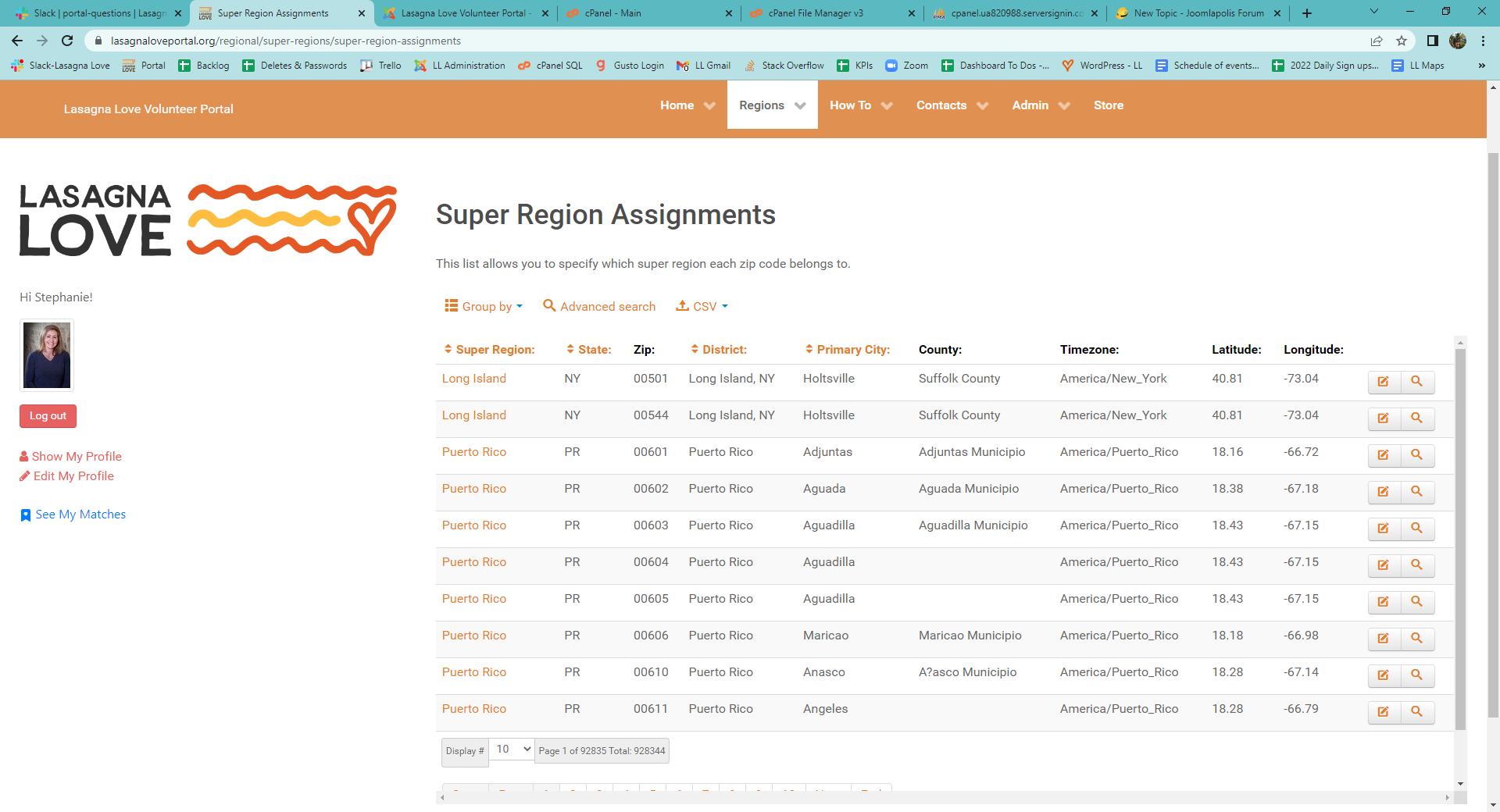View details for zip 00603 row
Screen dimensions: 1500x812
[1417, 529]
